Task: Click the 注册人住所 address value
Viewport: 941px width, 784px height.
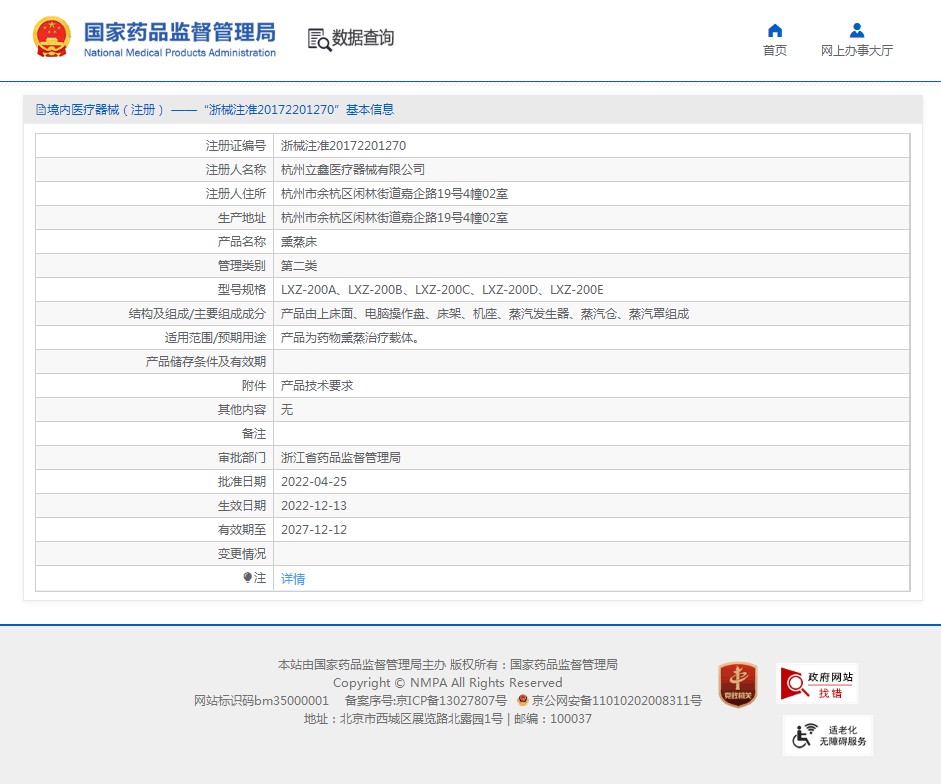Action: click(x=394, y=194)
